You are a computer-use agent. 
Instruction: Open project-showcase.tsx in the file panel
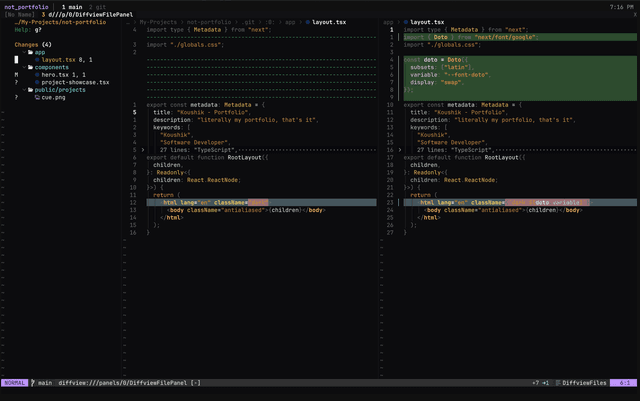(75, 82)
